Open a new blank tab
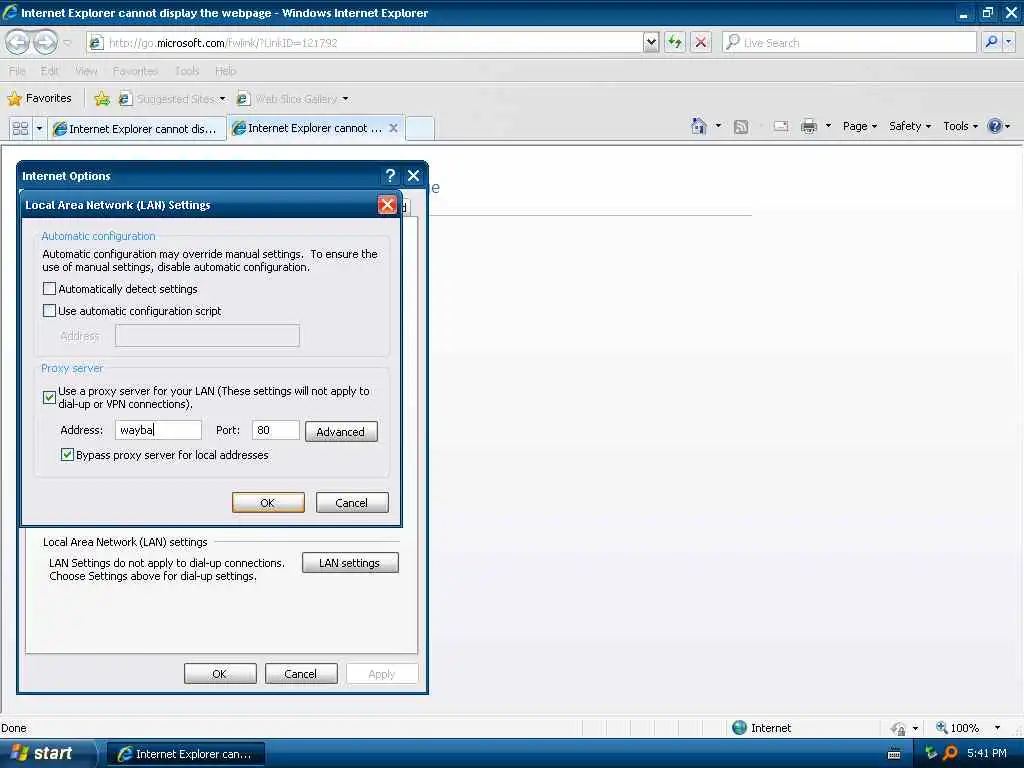The width and height of the screenshot is (1024, 768). coord(420,129)
